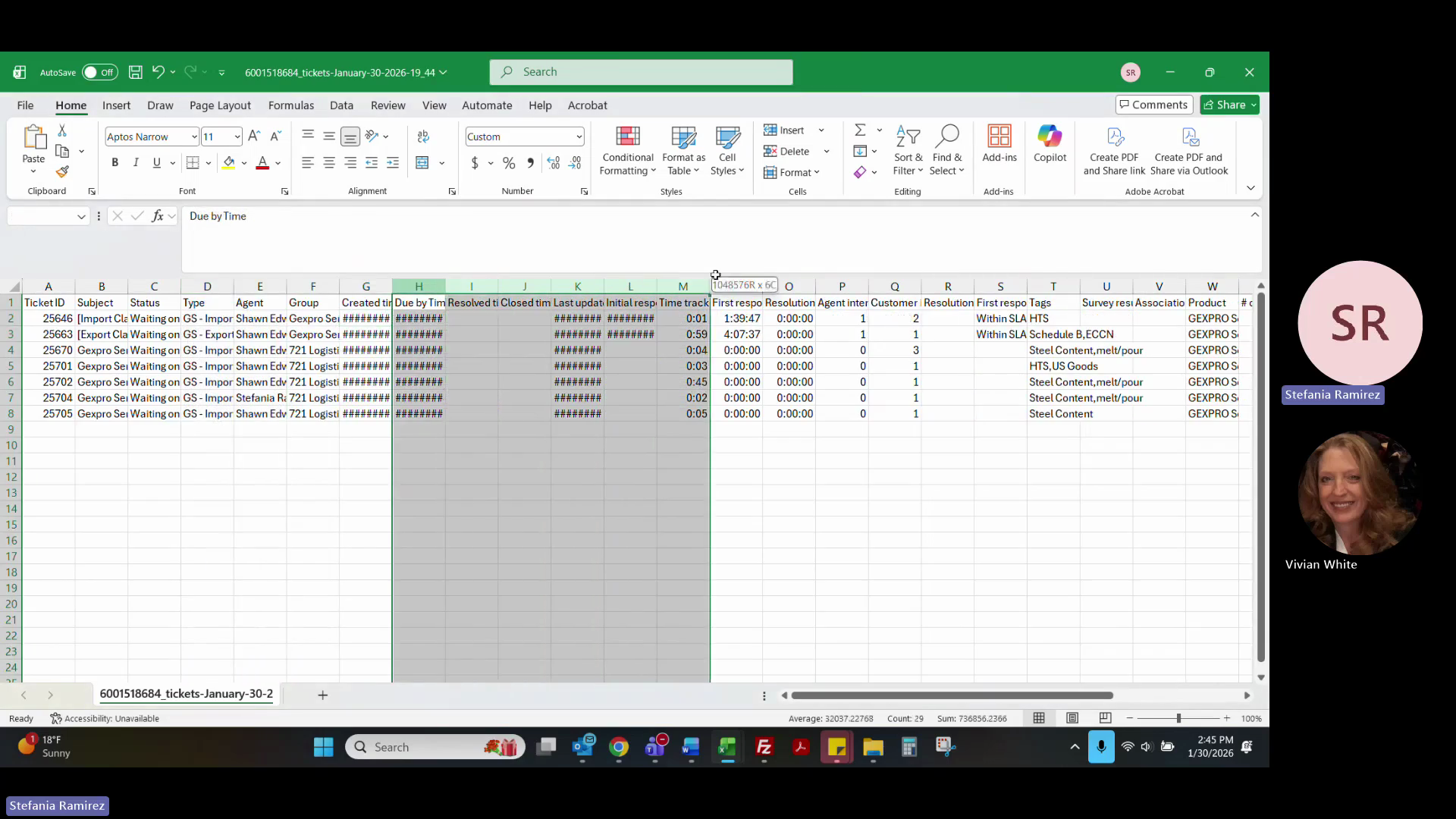Click the Insert Function fx icon
Viewport: 1456px width, 819px height.
tap(157, 216)
